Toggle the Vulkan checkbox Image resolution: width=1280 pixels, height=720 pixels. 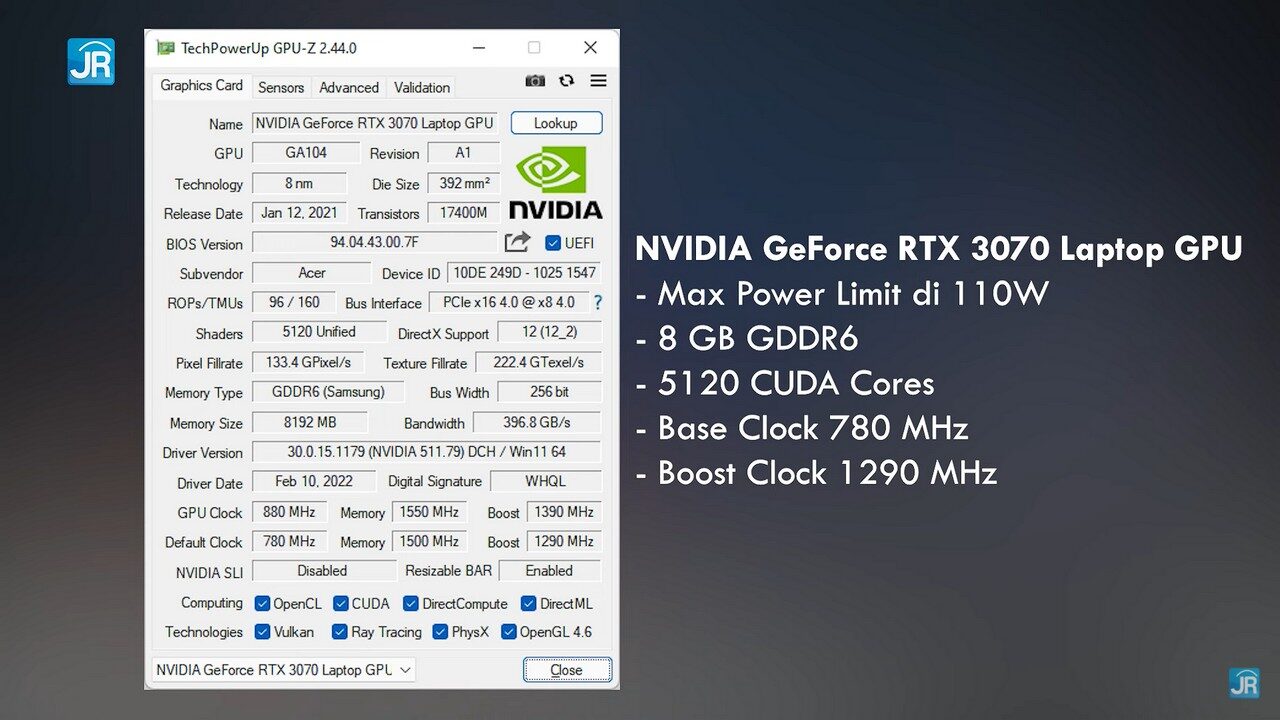[262, 632]
